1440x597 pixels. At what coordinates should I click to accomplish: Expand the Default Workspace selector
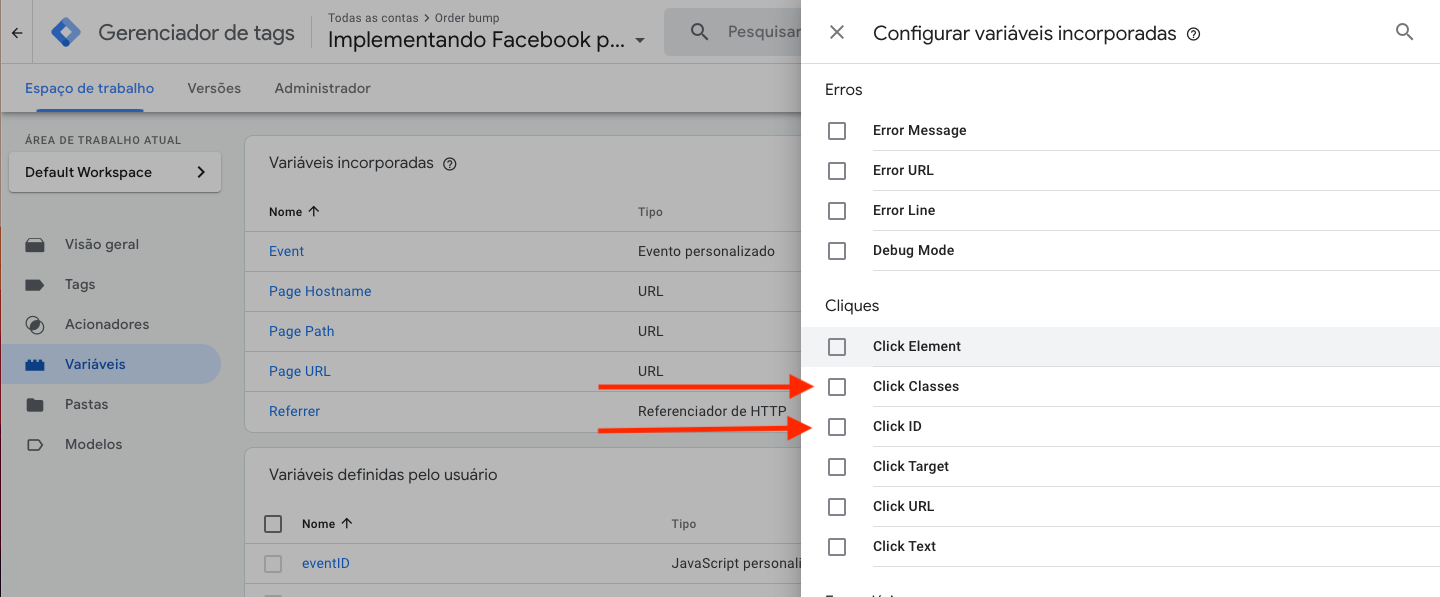tap(115, 172)
